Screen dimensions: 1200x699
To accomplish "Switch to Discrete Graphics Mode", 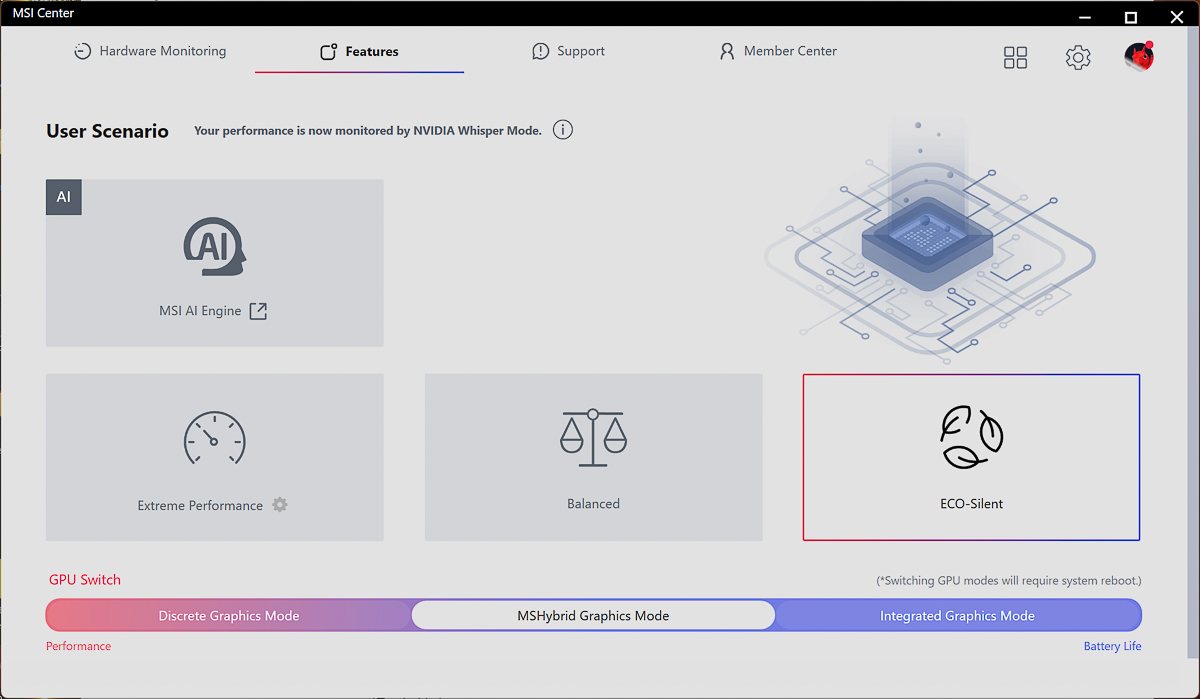I will 229,616.
